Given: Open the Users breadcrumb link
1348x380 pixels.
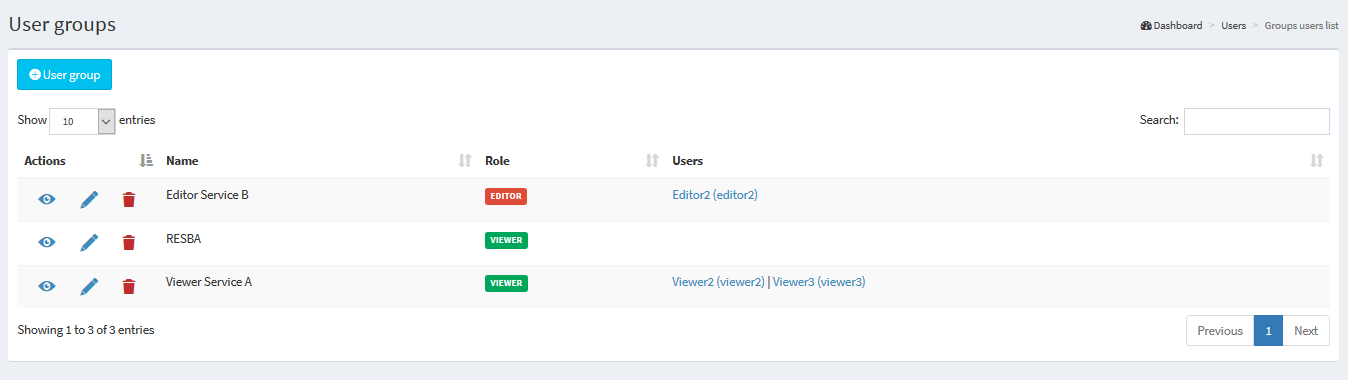Looking at the screenshot, I should click(x=1233, y=26).
